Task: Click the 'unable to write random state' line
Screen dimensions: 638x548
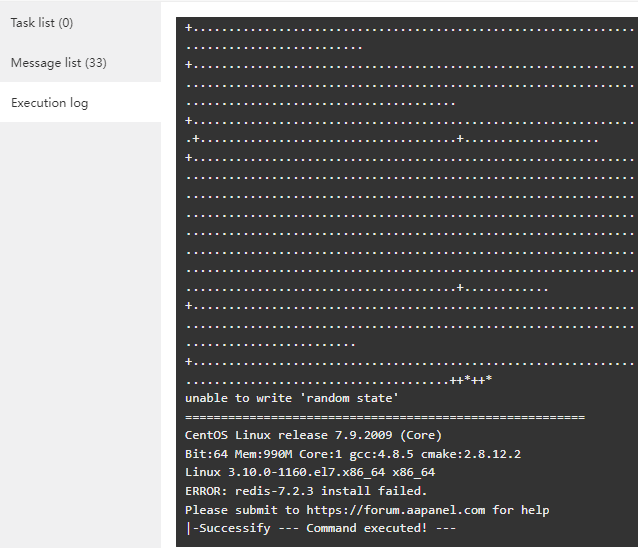Action: pyautogui.click(x=292, y=398)
